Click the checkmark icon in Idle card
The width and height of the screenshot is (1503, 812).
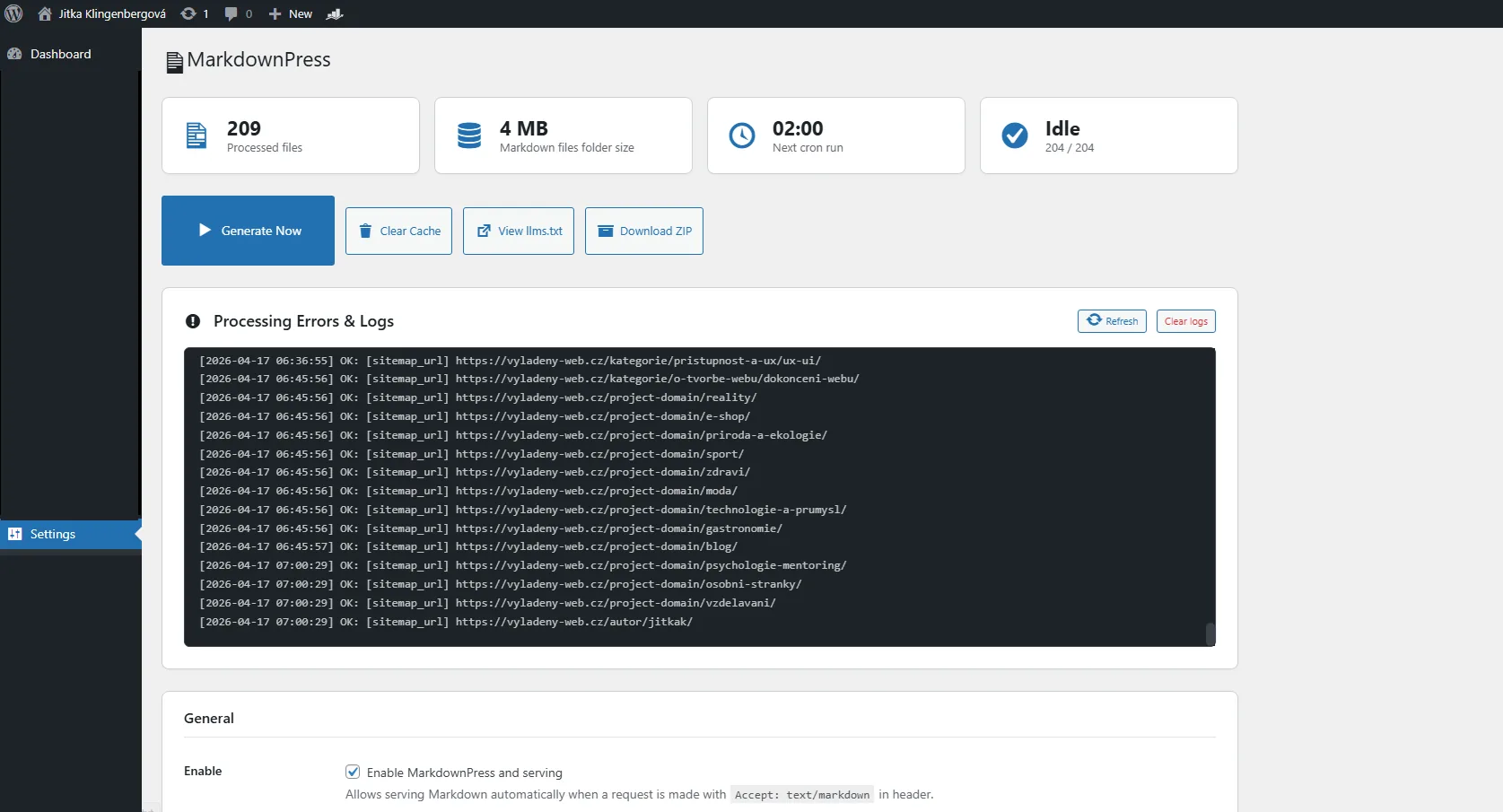pyautogui.click(x=1015, y=135)
